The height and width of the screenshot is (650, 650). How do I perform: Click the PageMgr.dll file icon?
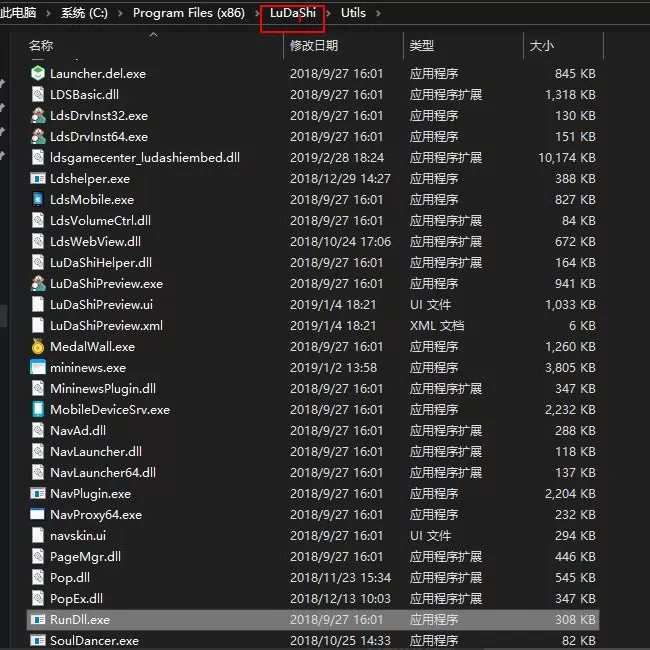click(x=38, y=556)
